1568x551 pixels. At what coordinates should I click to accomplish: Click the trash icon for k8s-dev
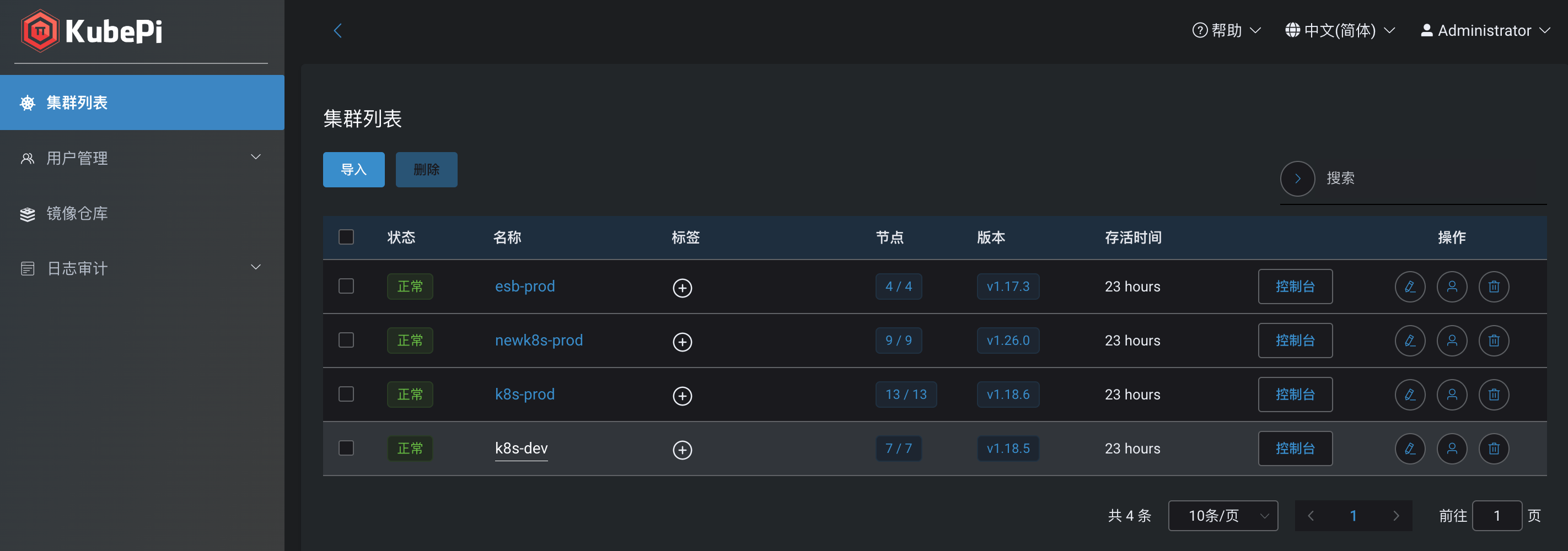1493,449
